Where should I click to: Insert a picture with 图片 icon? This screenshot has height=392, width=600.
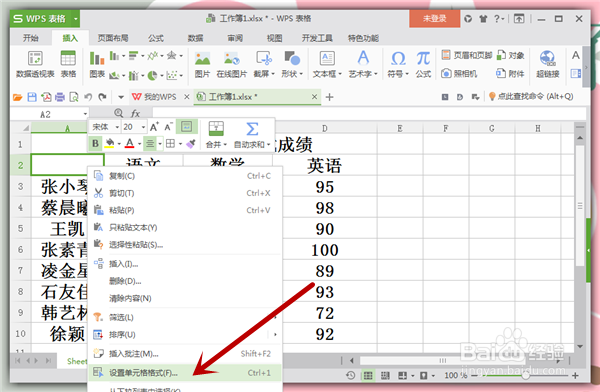202,64
